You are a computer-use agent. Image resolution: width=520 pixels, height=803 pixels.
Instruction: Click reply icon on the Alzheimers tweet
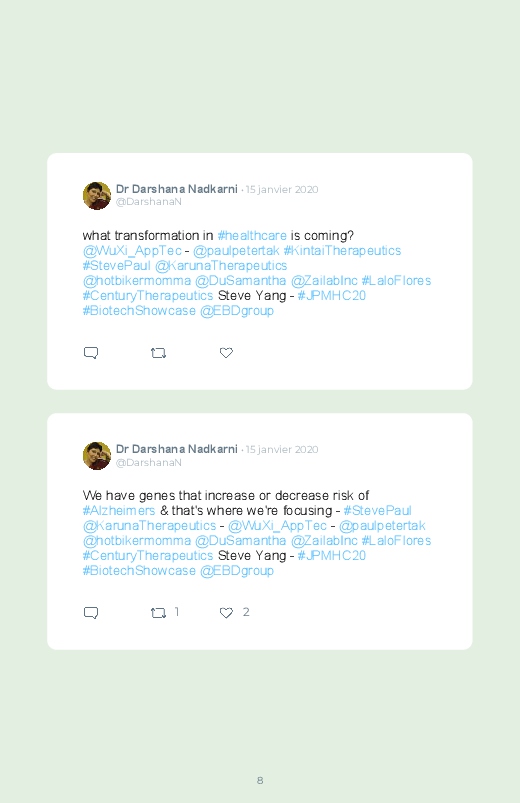click(x=91, y=612)
